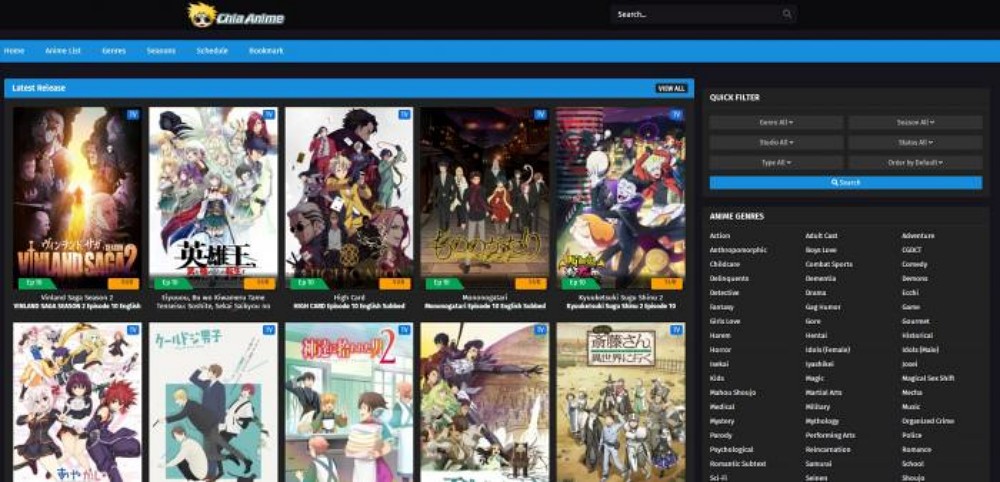Select the Drama genre
The height and width of the screenshot is (482, 1000).
(x=815, y=293)
